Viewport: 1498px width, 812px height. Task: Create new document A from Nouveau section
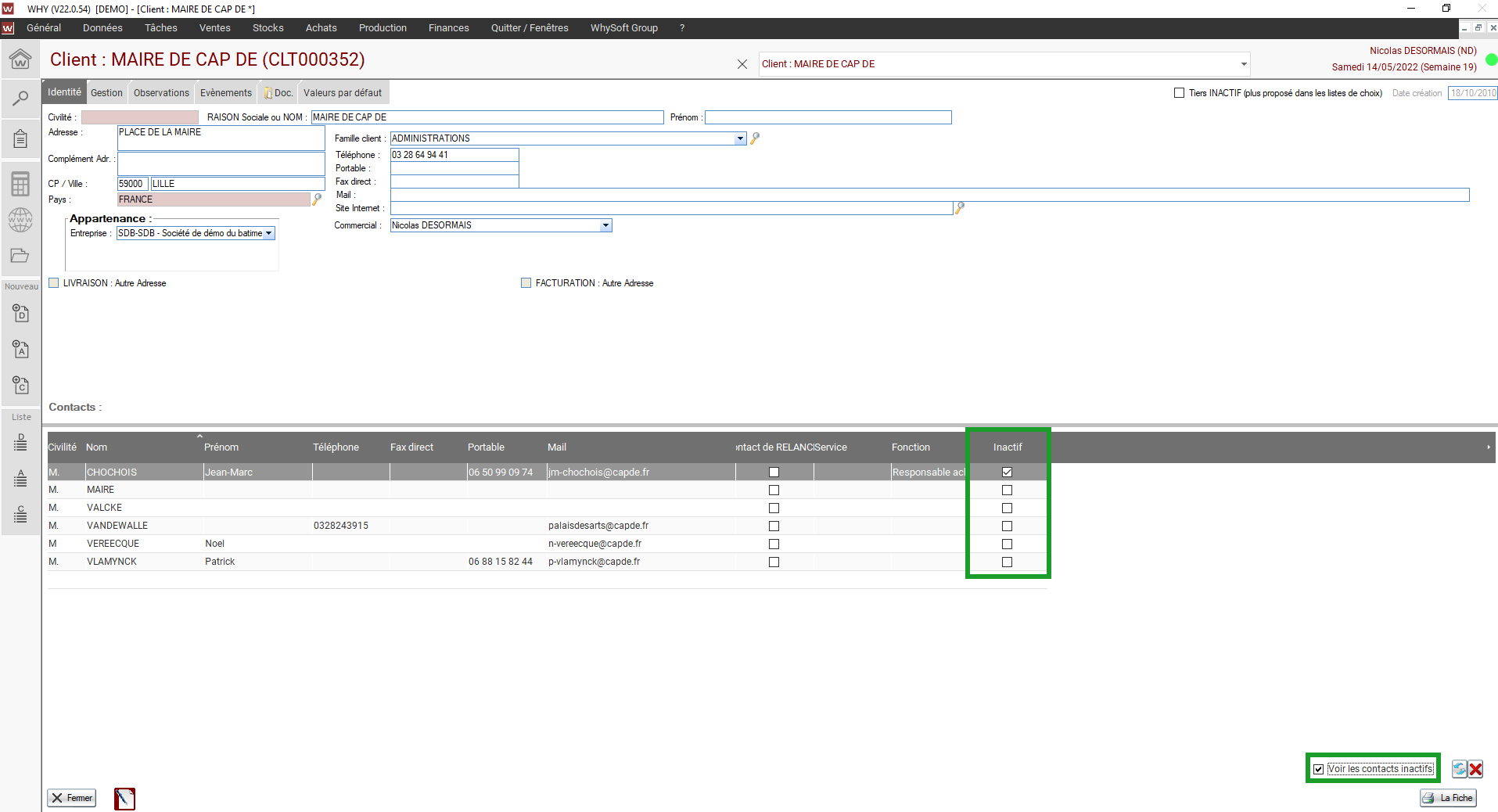pos(21,350)
